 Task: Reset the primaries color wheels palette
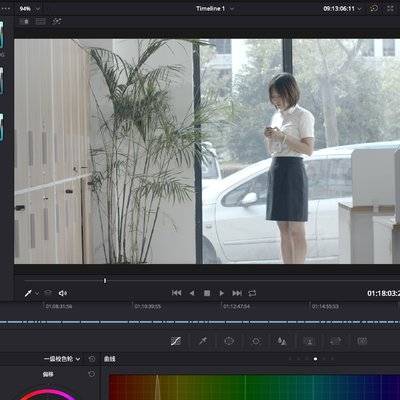point(92,359)
